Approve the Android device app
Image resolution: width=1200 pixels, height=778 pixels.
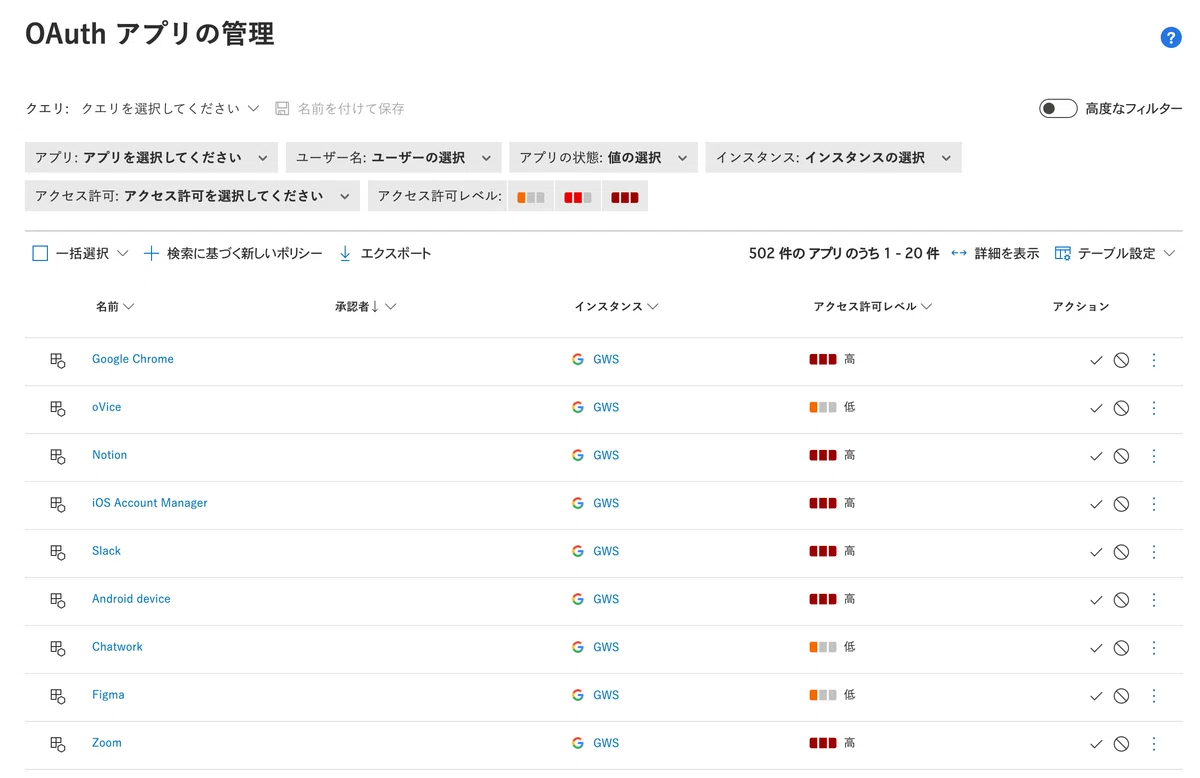1096,600
